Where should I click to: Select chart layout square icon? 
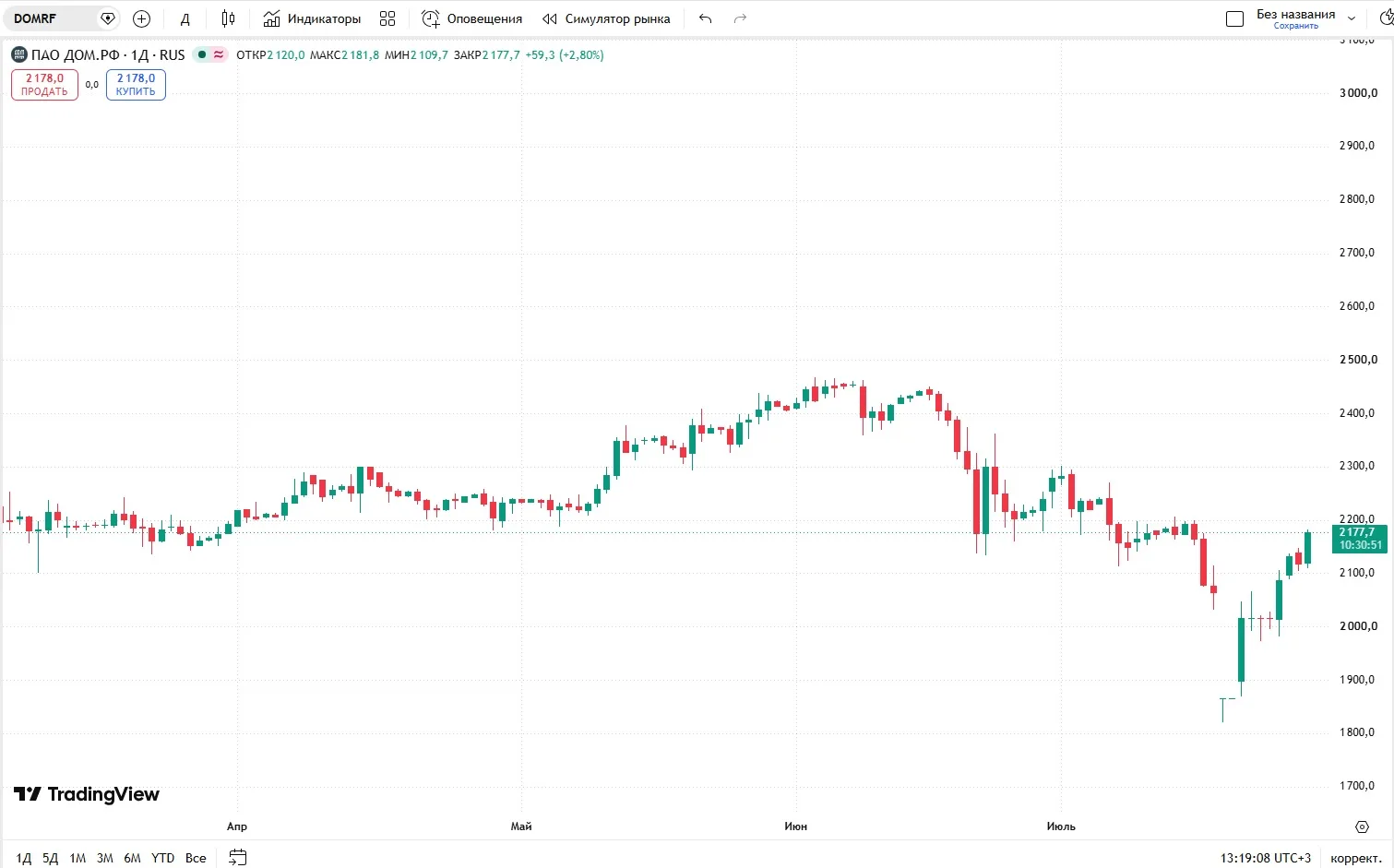pos(1234,18)
